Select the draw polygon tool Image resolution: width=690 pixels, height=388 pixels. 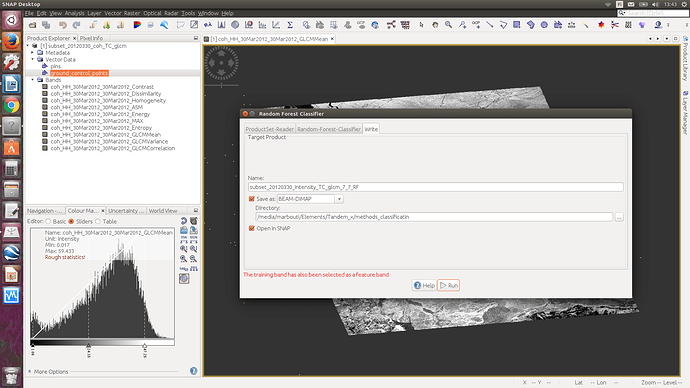(x=531, y=25)
